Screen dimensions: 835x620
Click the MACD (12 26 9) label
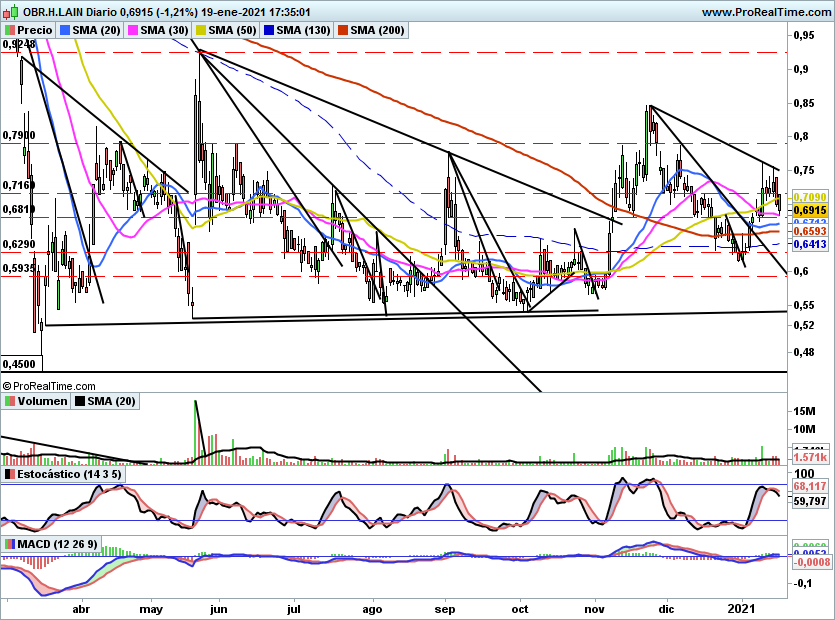57,544
